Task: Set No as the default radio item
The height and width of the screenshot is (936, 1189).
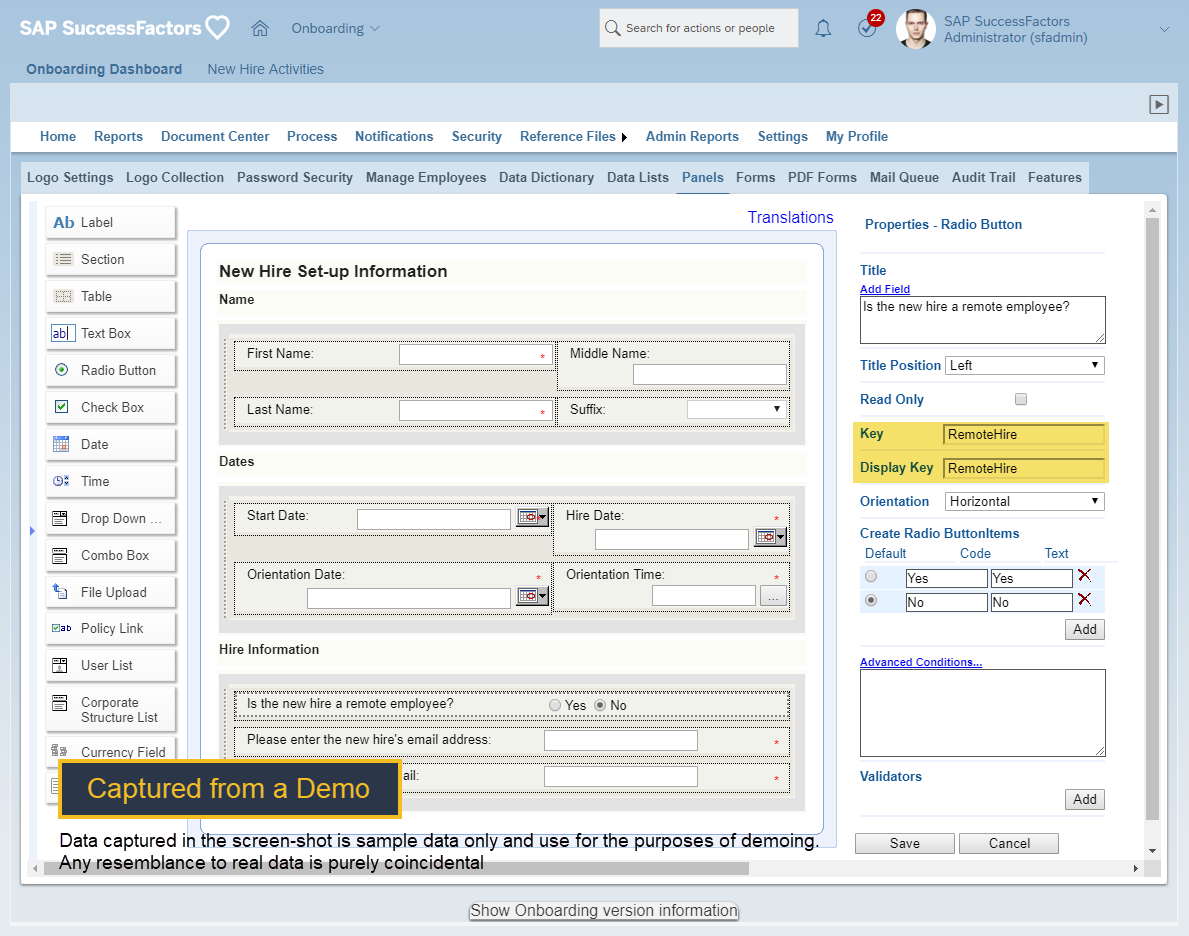Action: point(871,600)
